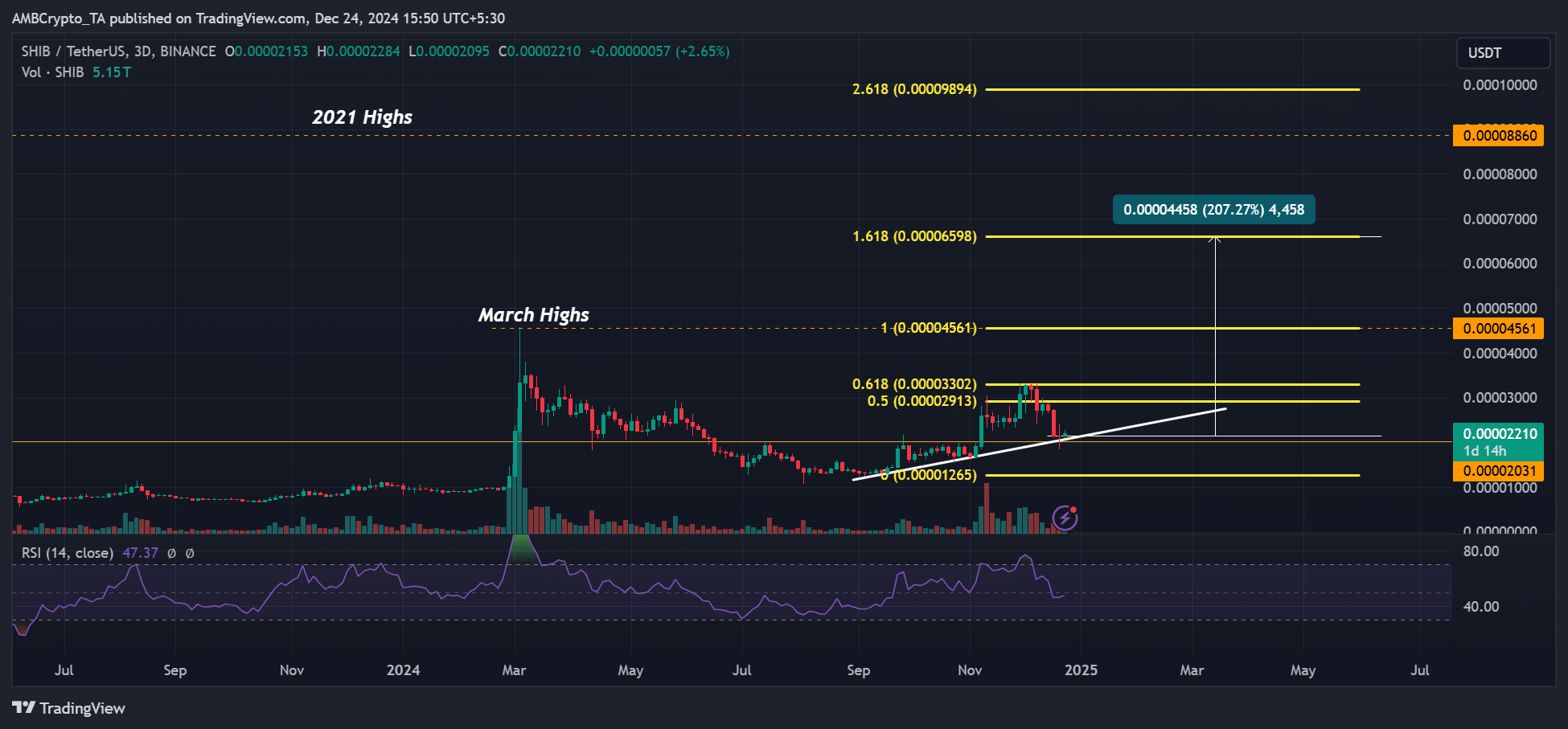Click the TradingView logo
This screenshot has height=729, width=1568.
pos(69,708)
